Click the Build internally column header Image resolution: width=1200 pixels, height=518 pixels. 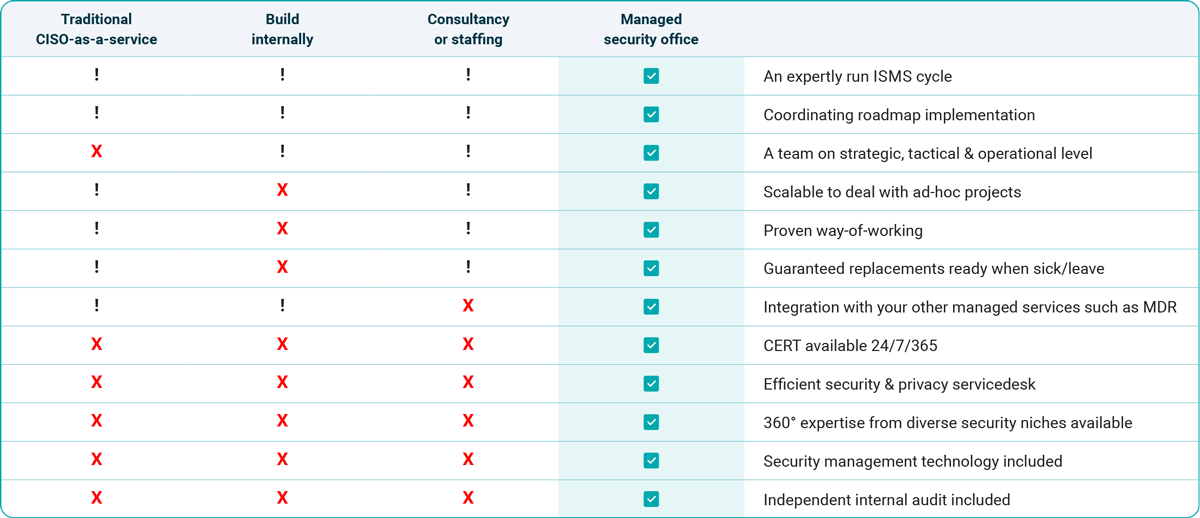pyautogui.click(x=282, y=29)
